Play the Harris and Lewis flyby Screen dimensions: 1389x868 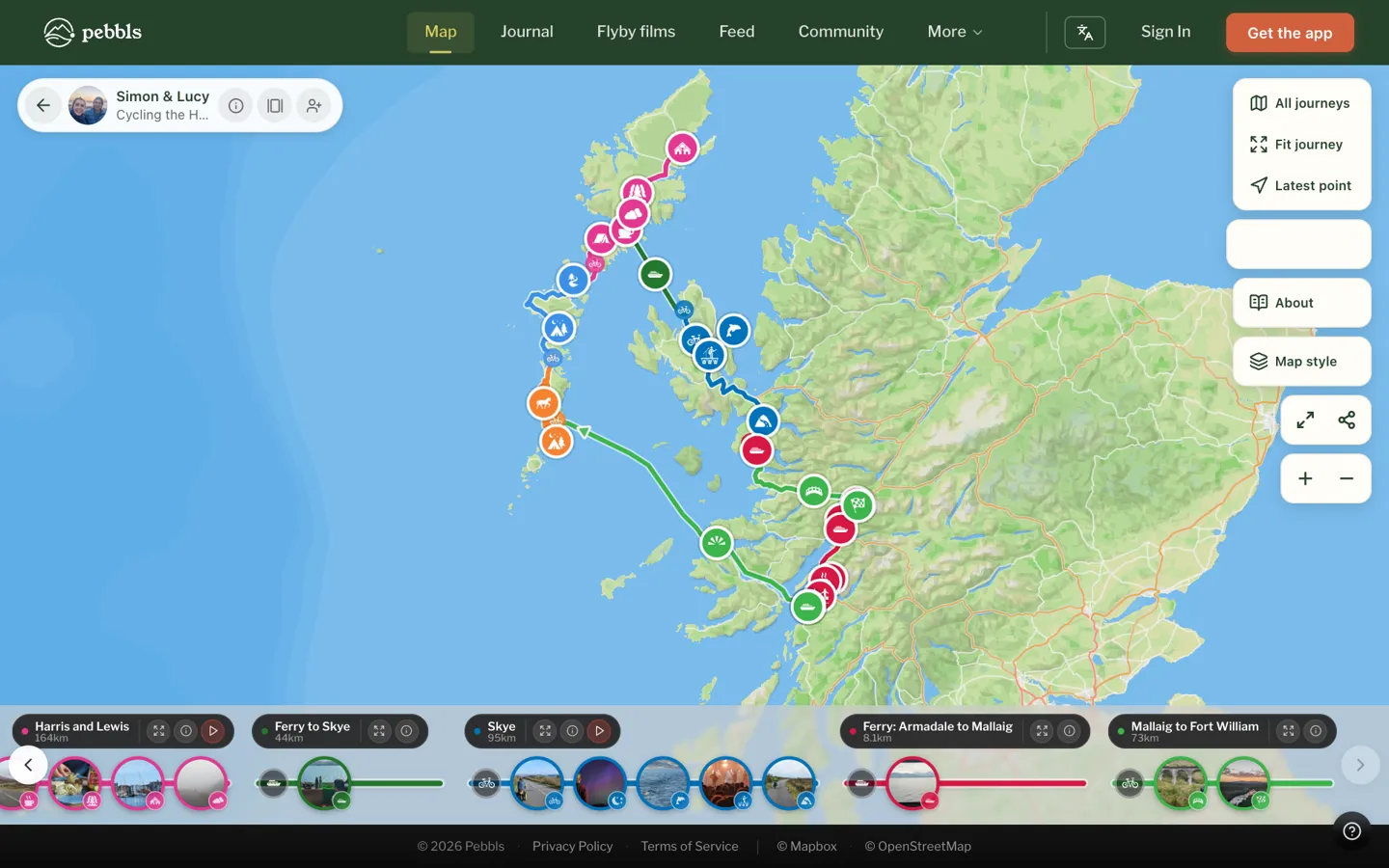213,731
